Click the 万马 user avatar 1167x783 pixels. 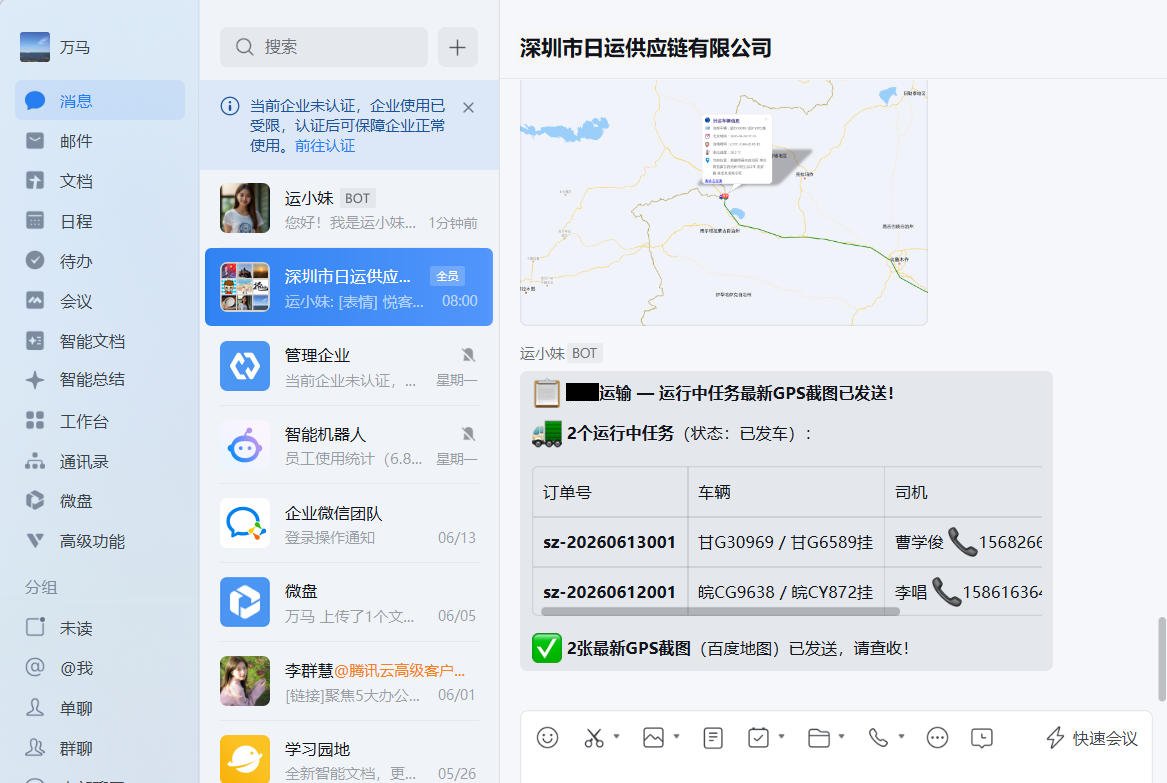click(35, 47)
